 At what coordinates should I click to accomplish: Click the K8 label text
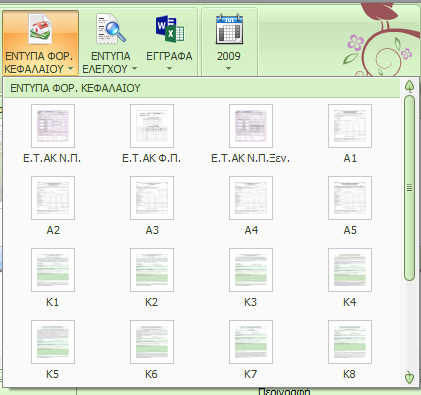349,374
